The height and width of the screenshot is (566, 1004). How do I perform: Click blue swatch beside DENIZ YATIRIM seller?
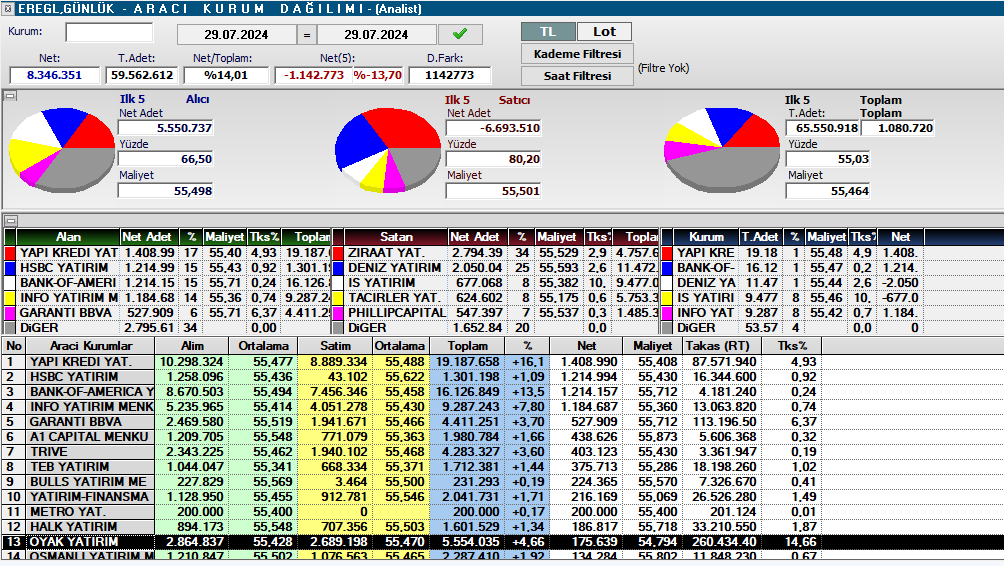(338, 268)
